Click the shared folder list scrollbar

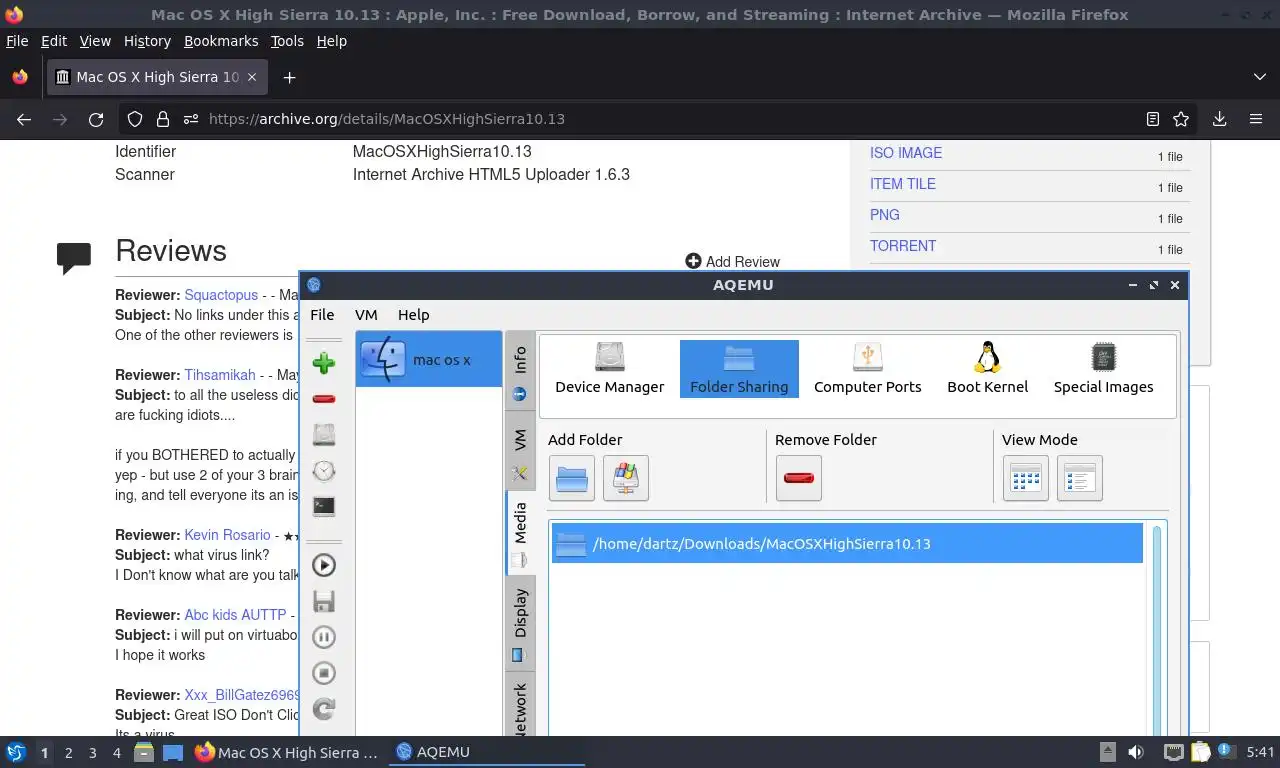(x=1157, y=630)
